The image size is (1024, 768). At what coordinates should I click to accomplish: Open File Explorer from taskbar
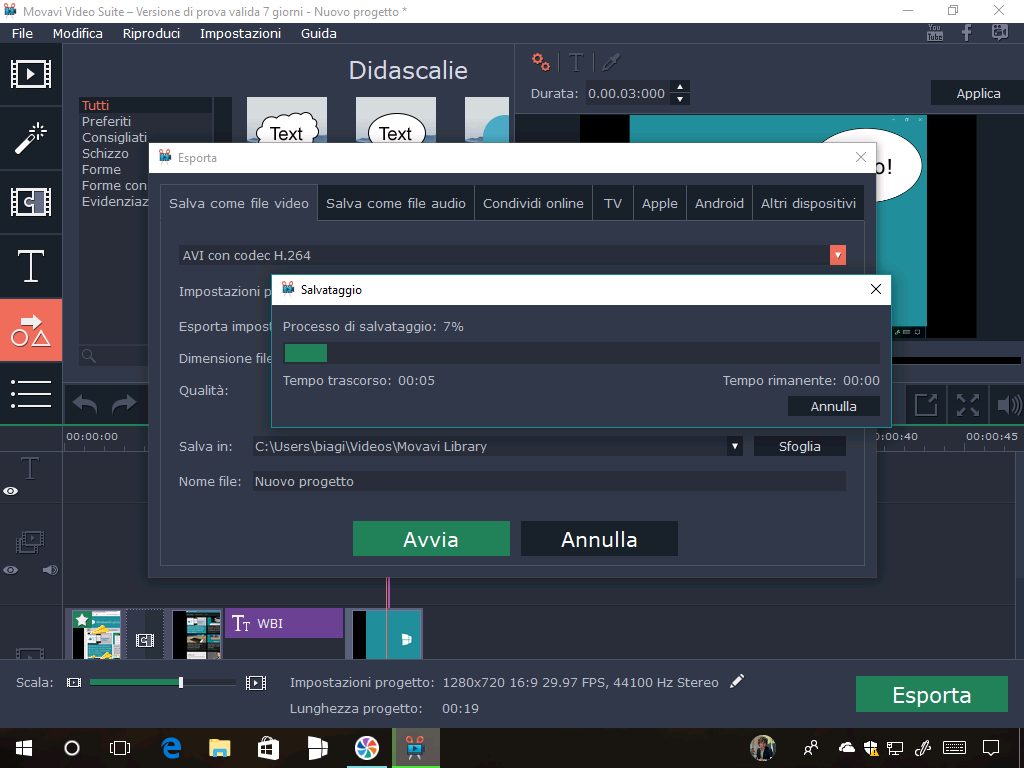pos(219,748)
